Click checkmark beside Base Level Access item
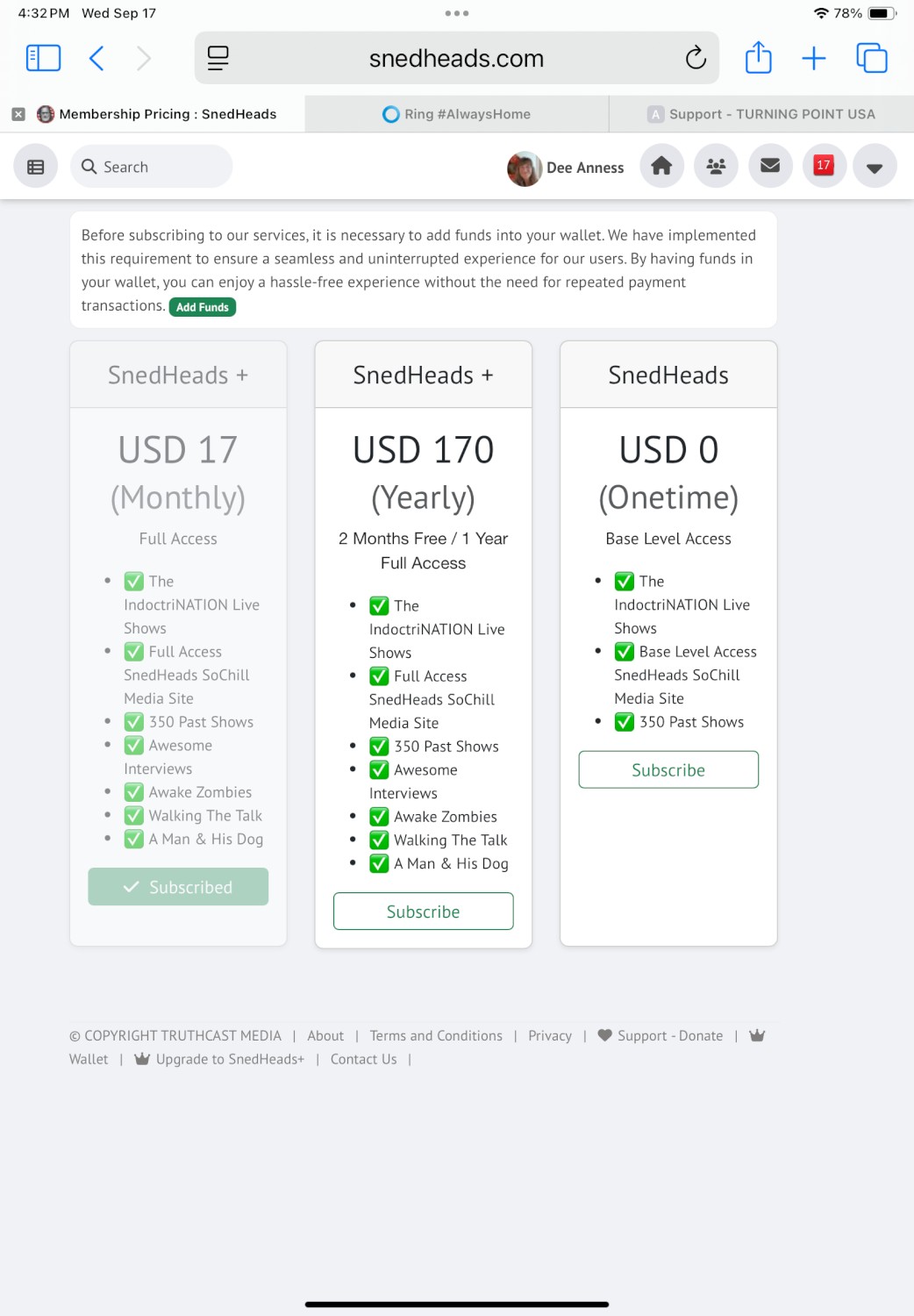The image size is (914, 1316). tap(625, 652)
